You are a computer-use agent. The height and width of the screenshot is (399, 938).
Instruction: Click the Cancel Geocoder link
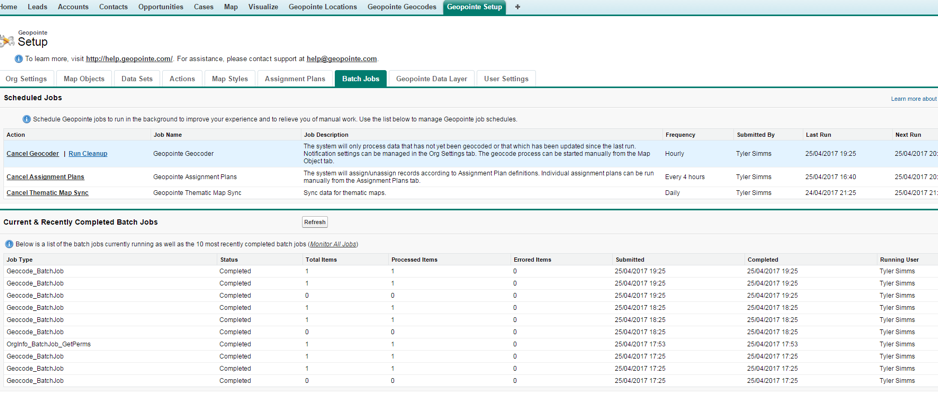pyautogui.click(x=33, y=154)
